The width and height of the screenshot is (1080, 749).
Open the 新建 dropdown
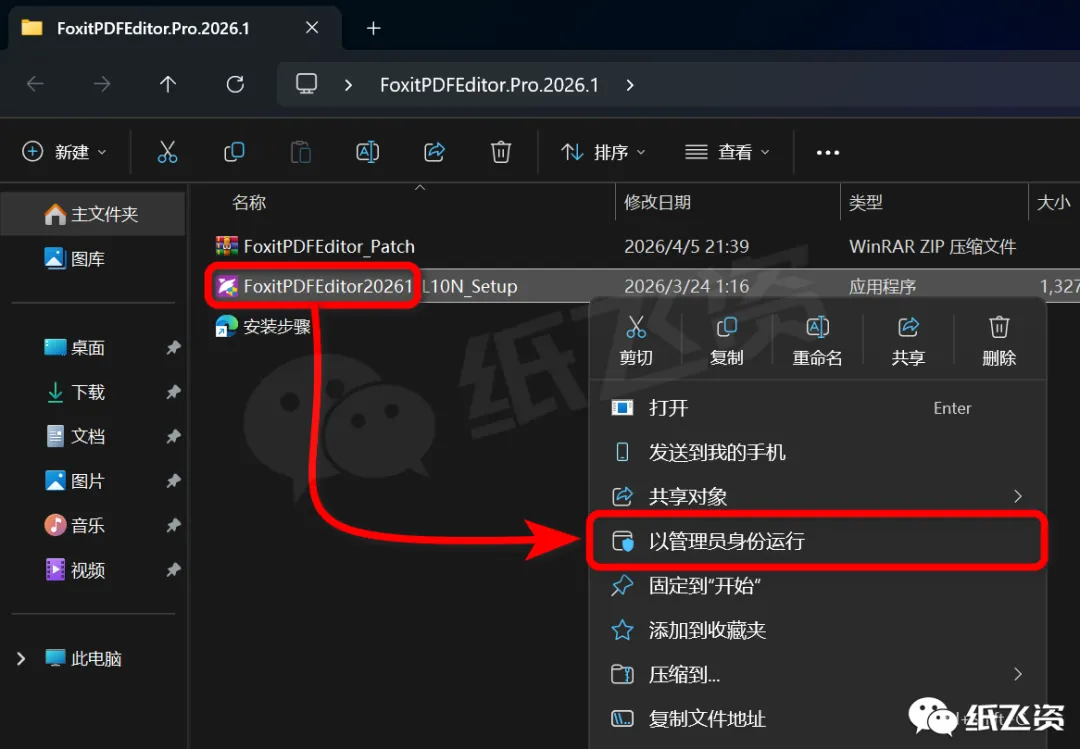(x=64, y=152)
